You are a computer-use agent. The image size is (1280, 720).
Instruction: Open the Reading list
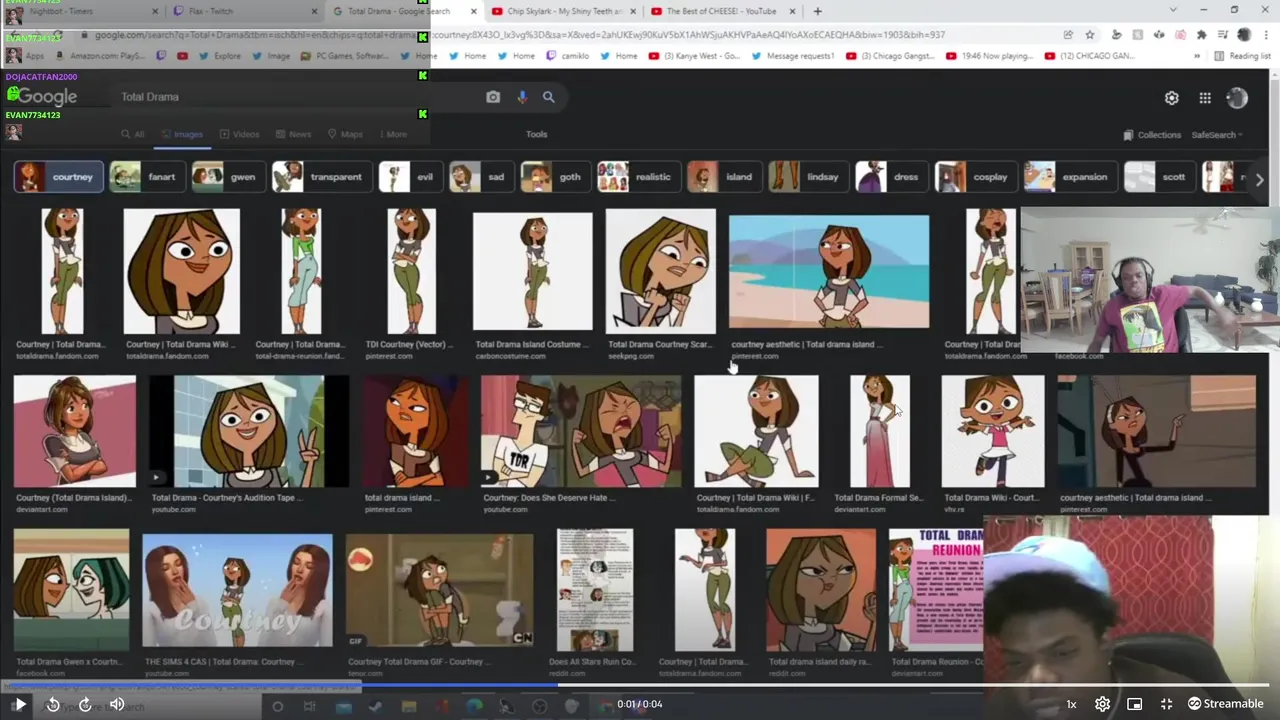pos(1243,56)
